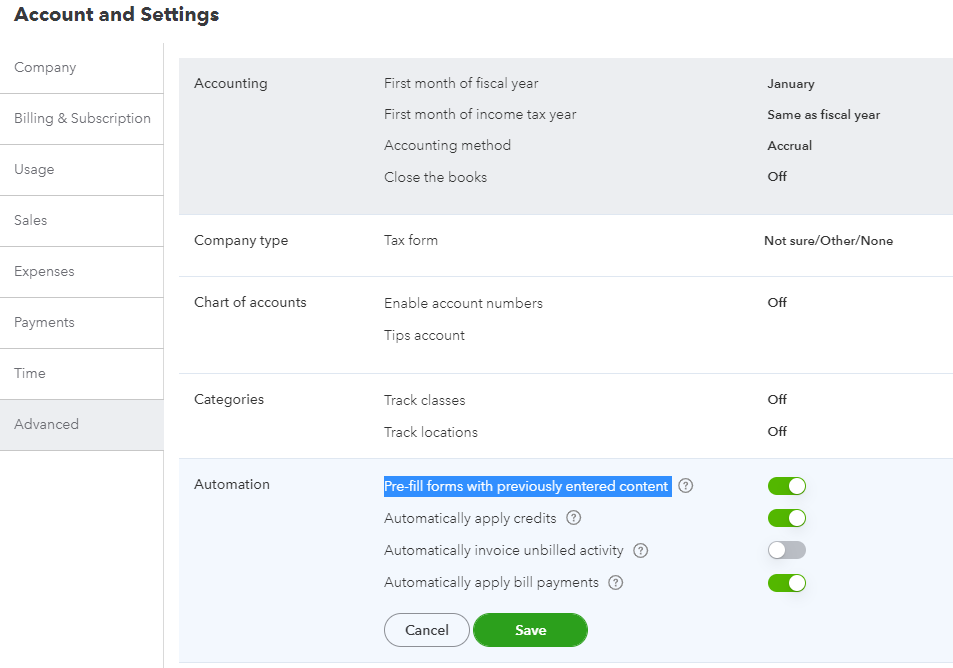This screenshot has height=668, width=953.
Task: Open the Expenses settings tab
Action: [44, 272]
